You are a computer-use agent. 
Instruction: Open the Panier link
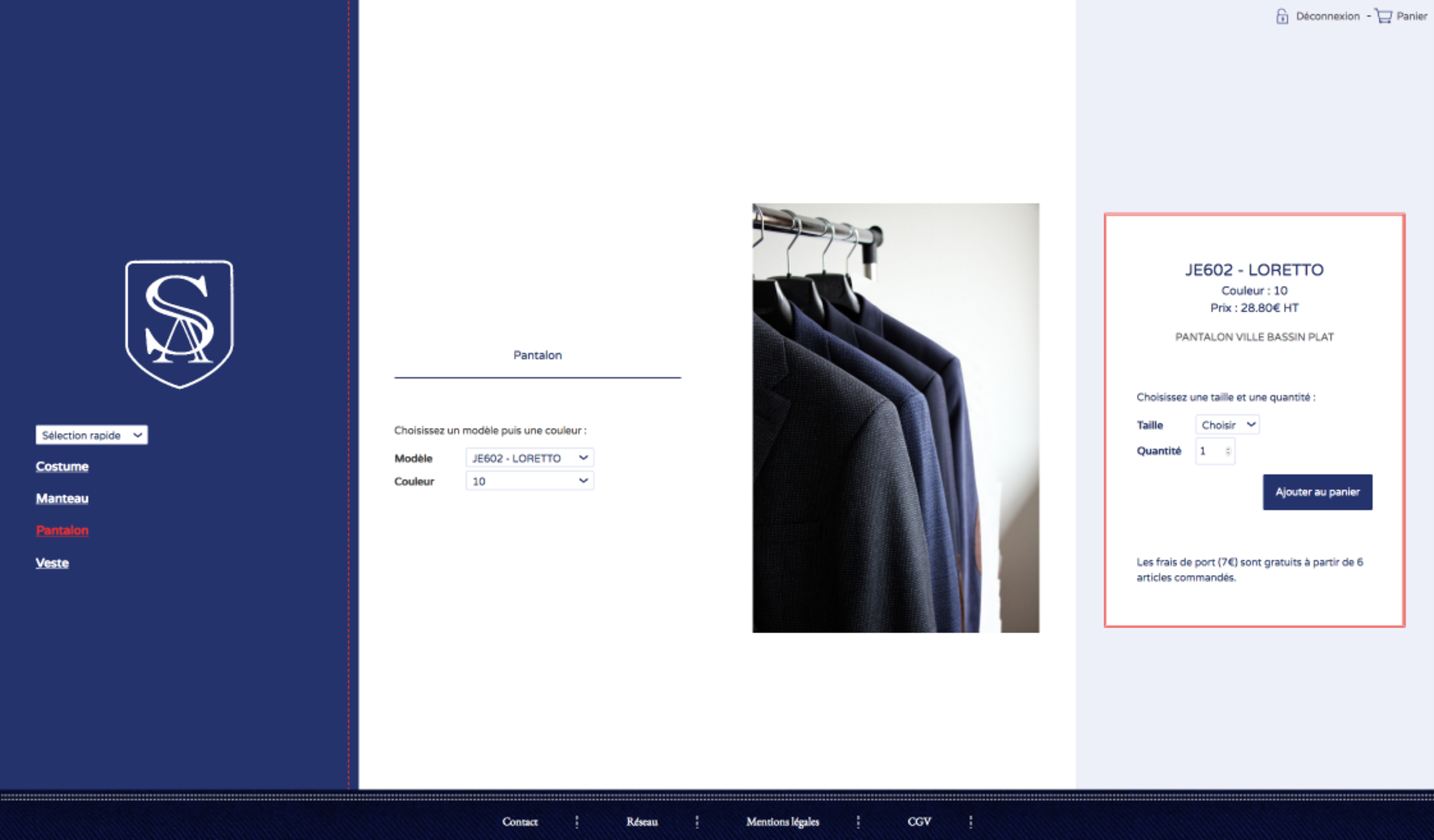1412,16
